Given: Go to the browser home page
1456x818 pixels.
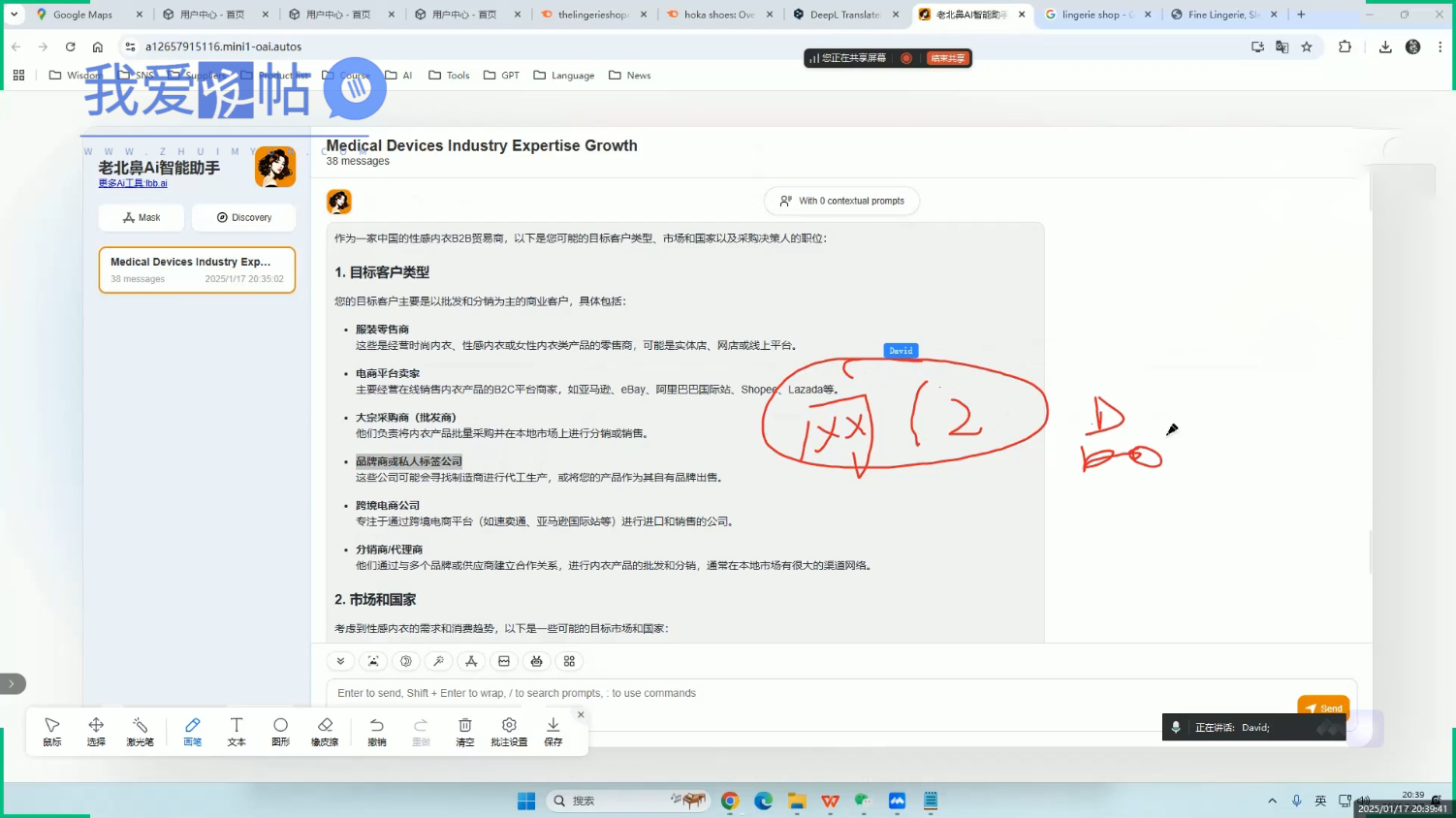Looking at the screenshot, I should [97, 47].
